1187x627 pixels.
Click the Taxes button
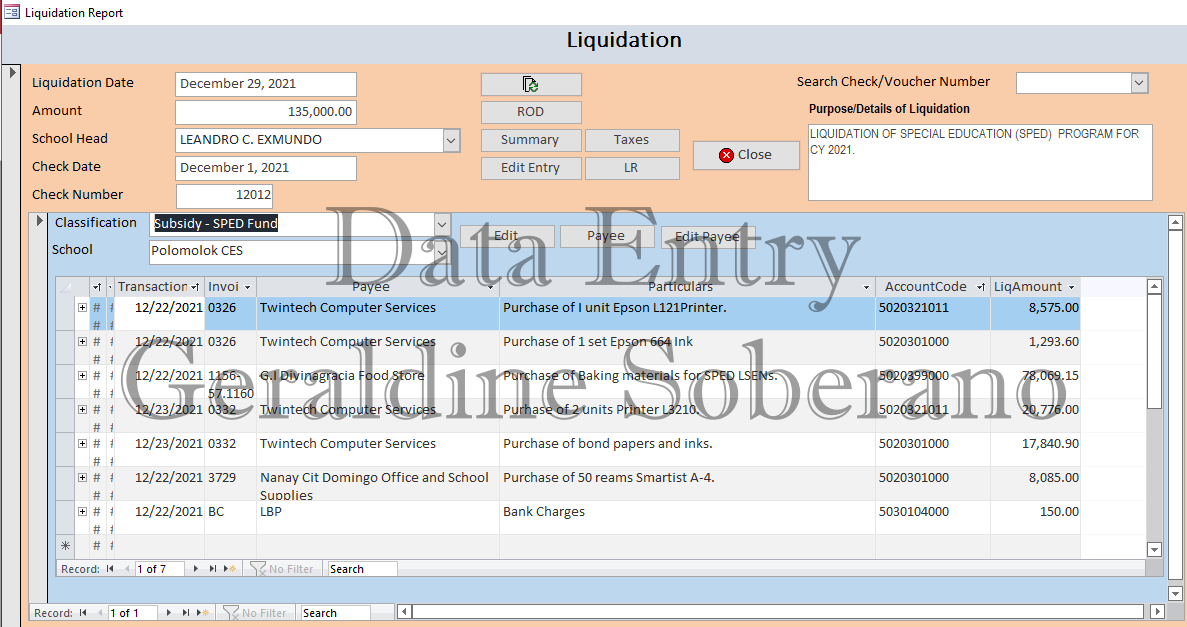[x=631, y=140]
